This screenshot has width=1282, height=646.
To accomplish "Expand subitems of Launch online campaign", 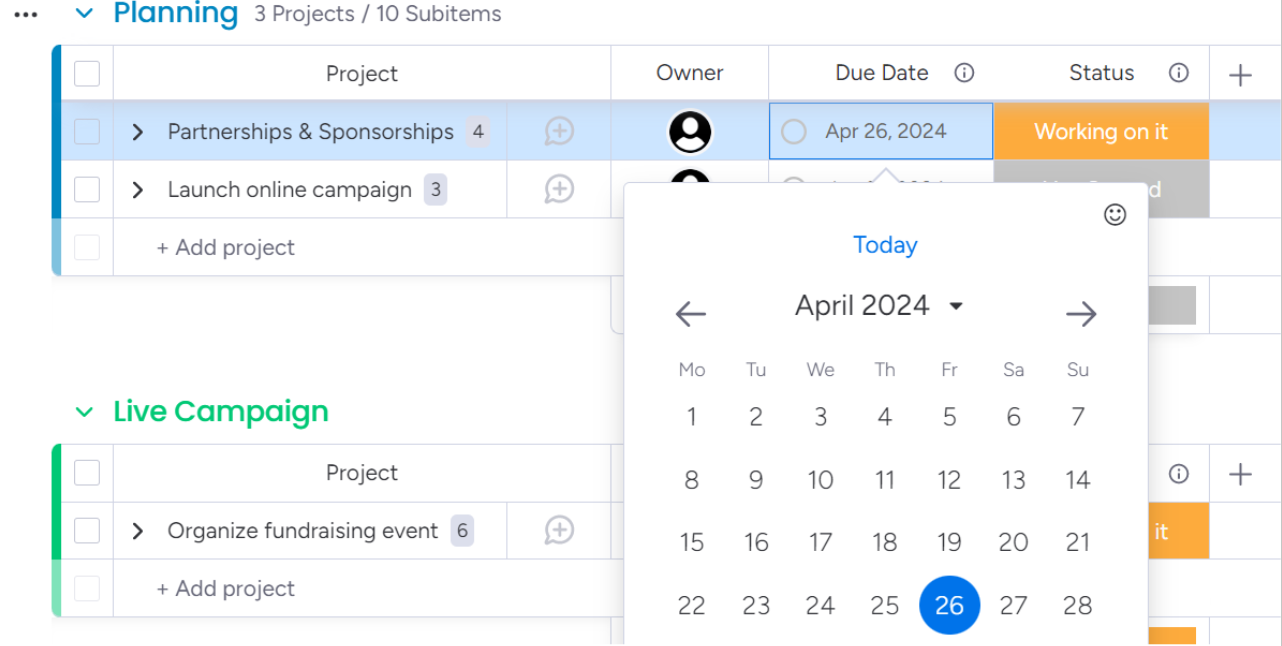I will click(x=138, y=189).
